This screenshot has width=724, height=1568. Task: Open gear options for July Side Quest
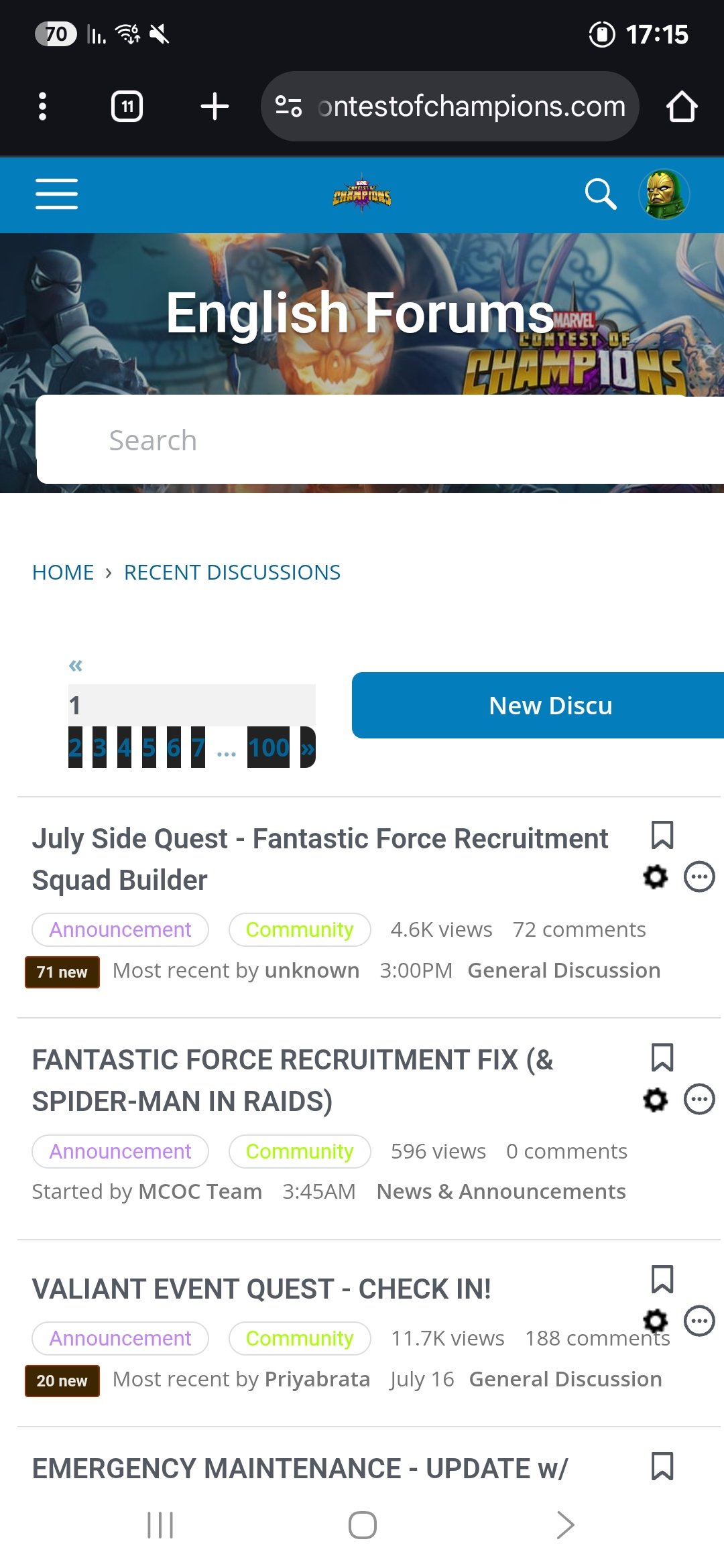656,876
